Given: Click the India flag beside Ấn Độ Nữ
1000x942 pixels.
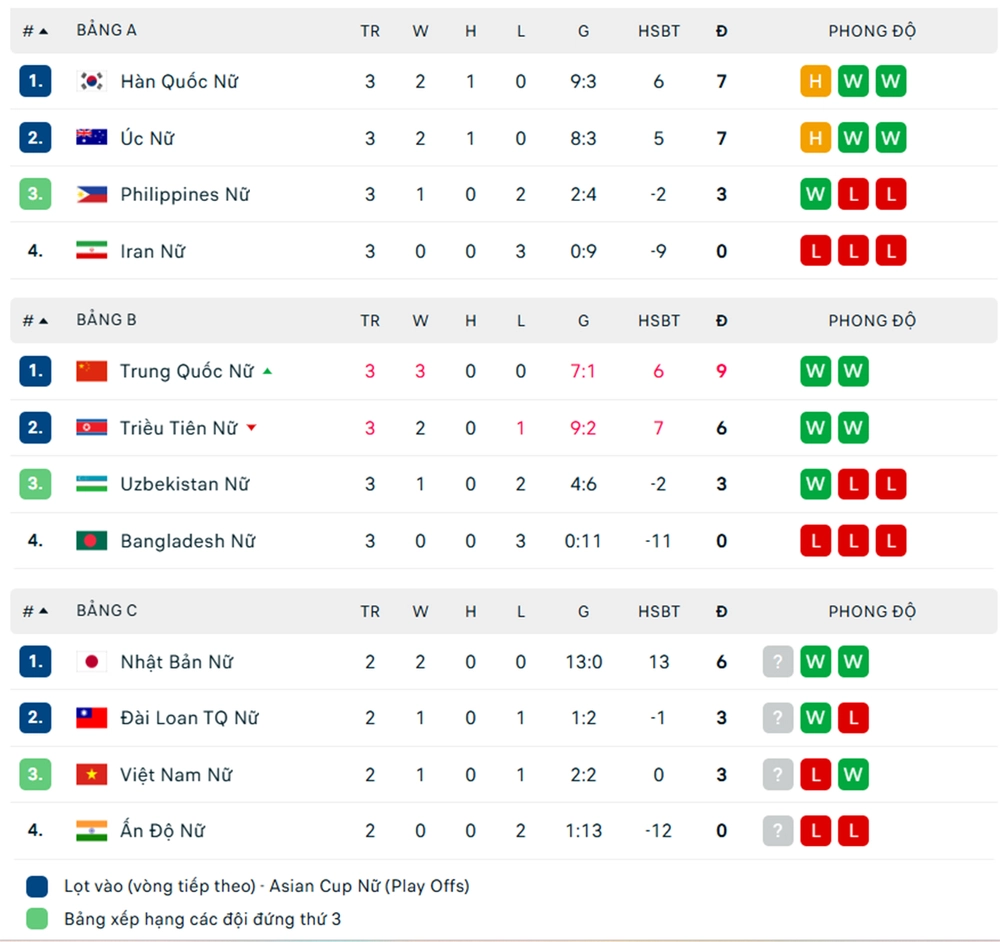Looking at the screenshot, I should pos(92,830).
